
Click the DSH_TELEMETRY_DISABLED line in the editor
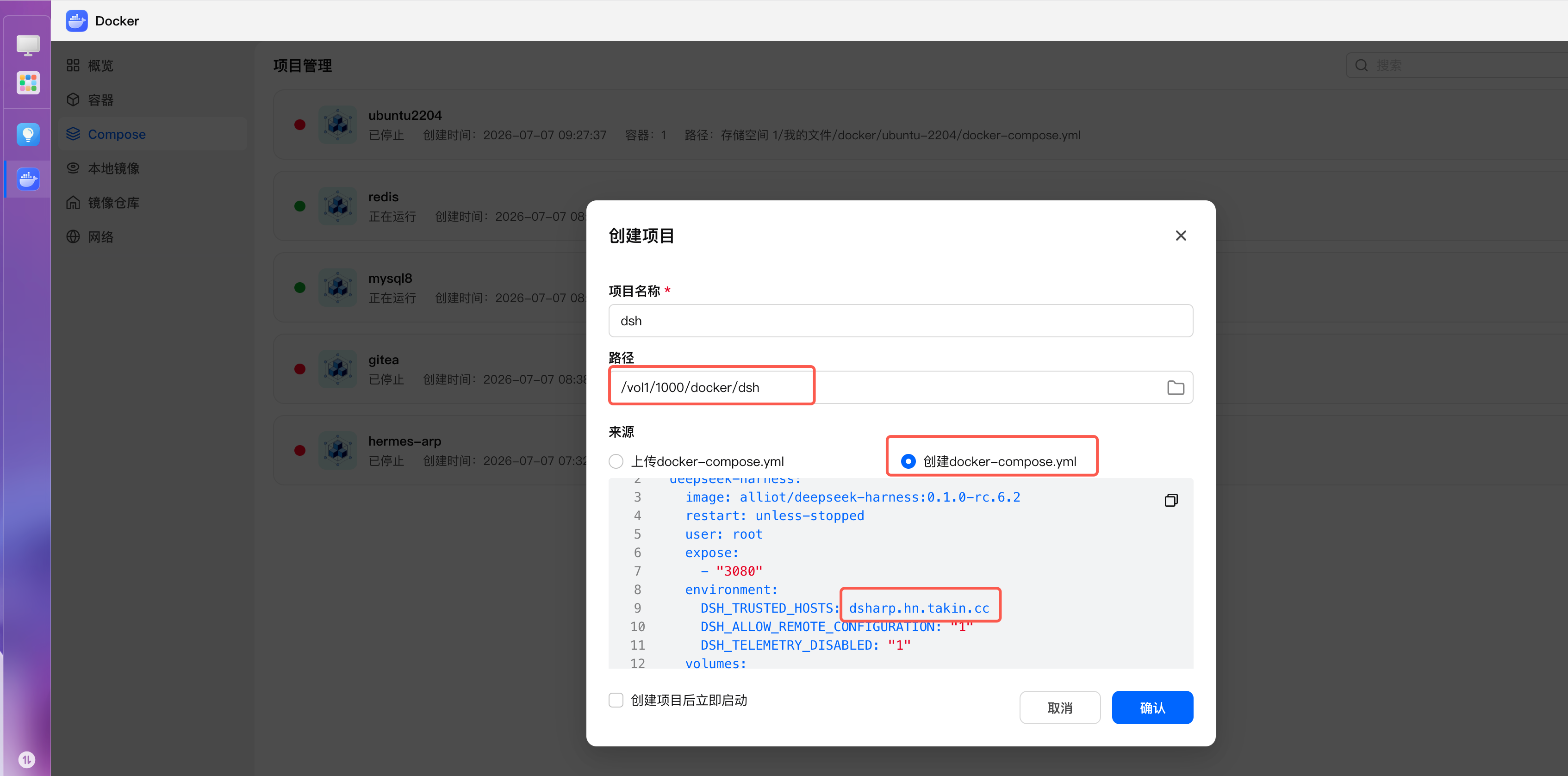coord(805,645)
